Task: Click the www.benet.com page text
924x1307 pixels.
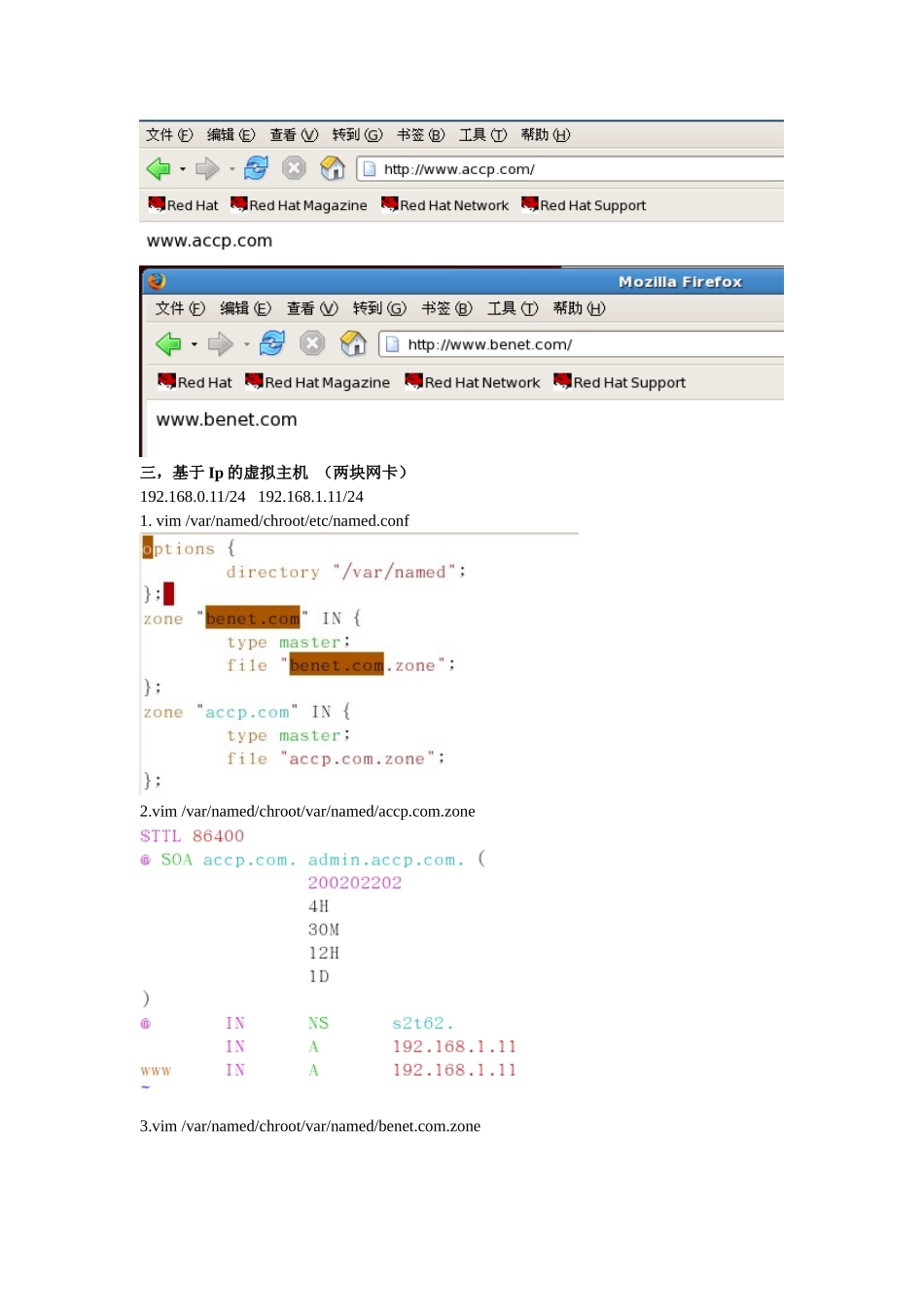Action: click(227, 420)
